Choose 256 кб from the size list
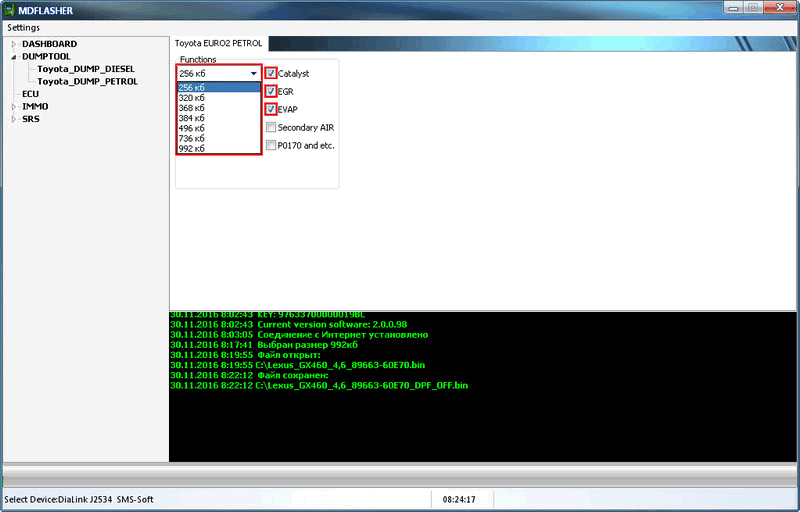The width and height of the screenshot is (800, 512). tap(218, 88)
